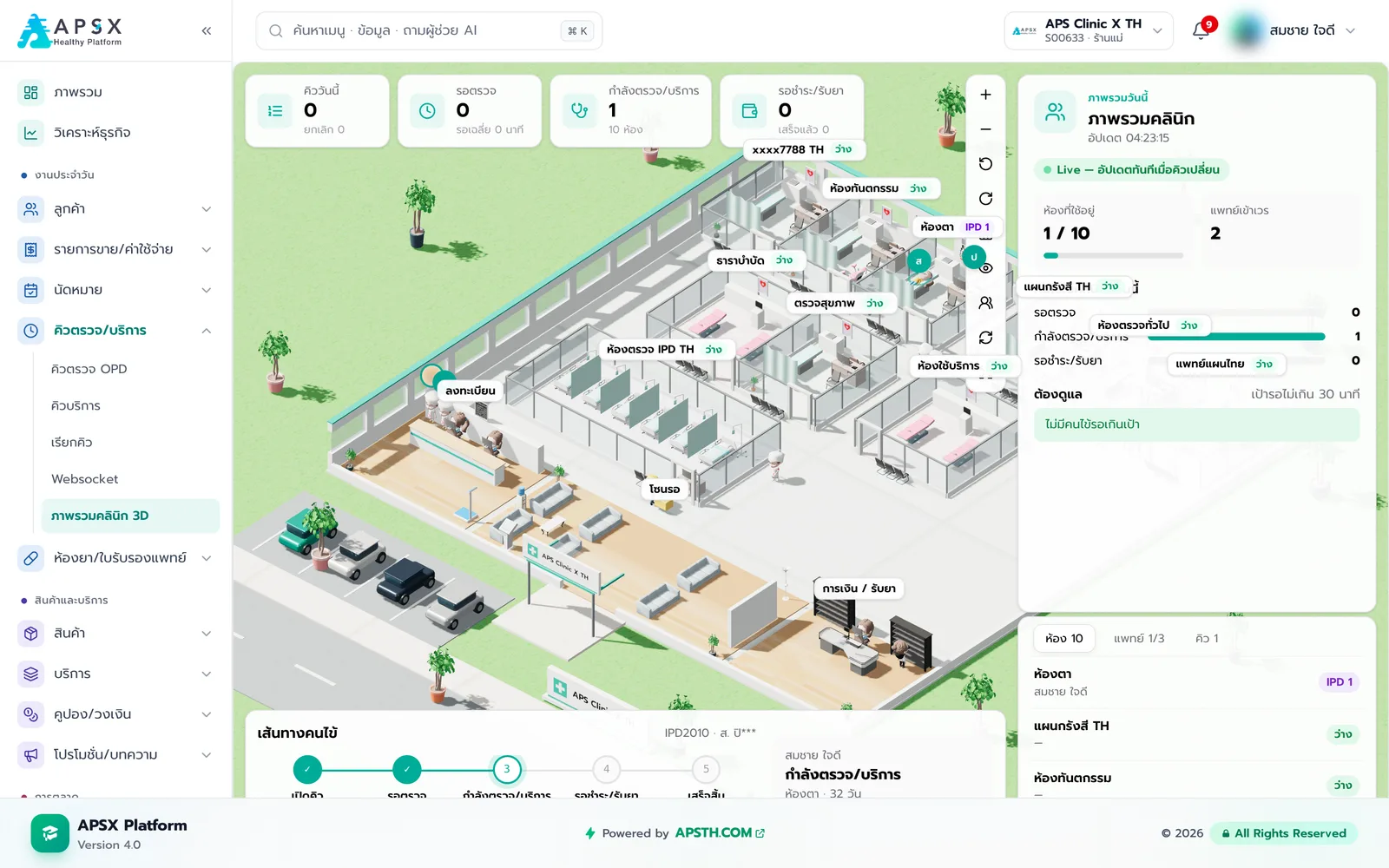The width and height of the screenshot is (1389, 868).
Task: Zoom out the 3D clinic view
Action: [985, 129]
